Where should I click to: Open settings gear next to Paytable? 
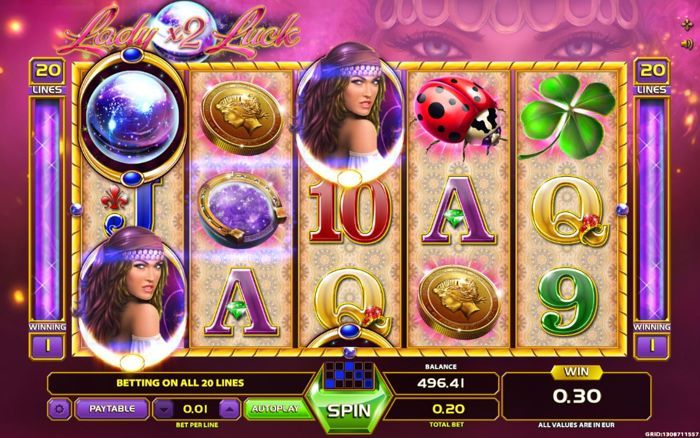click(x=59, y=409)
